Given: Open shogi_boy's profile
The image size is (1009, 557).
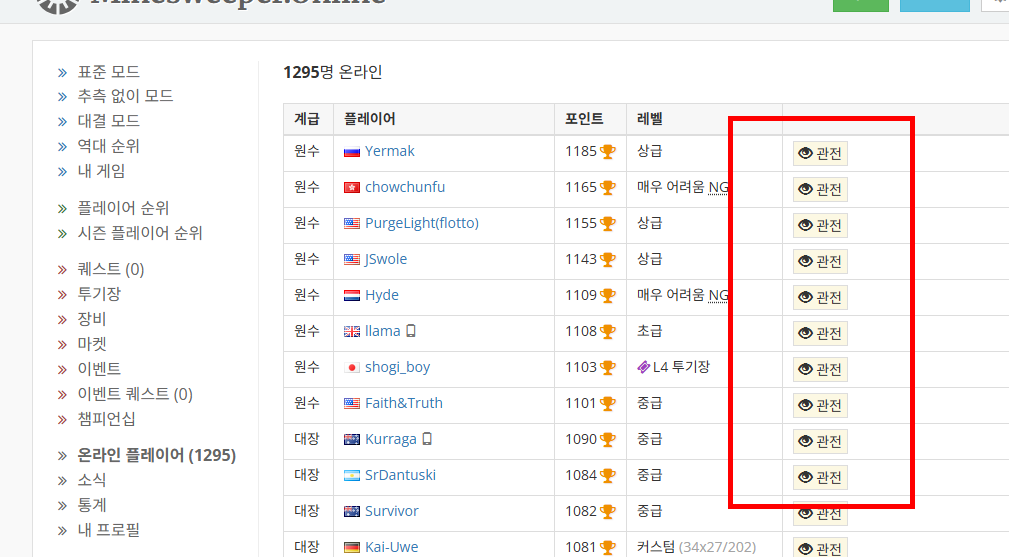Looking at the screenshot, I should click(397, 367).
